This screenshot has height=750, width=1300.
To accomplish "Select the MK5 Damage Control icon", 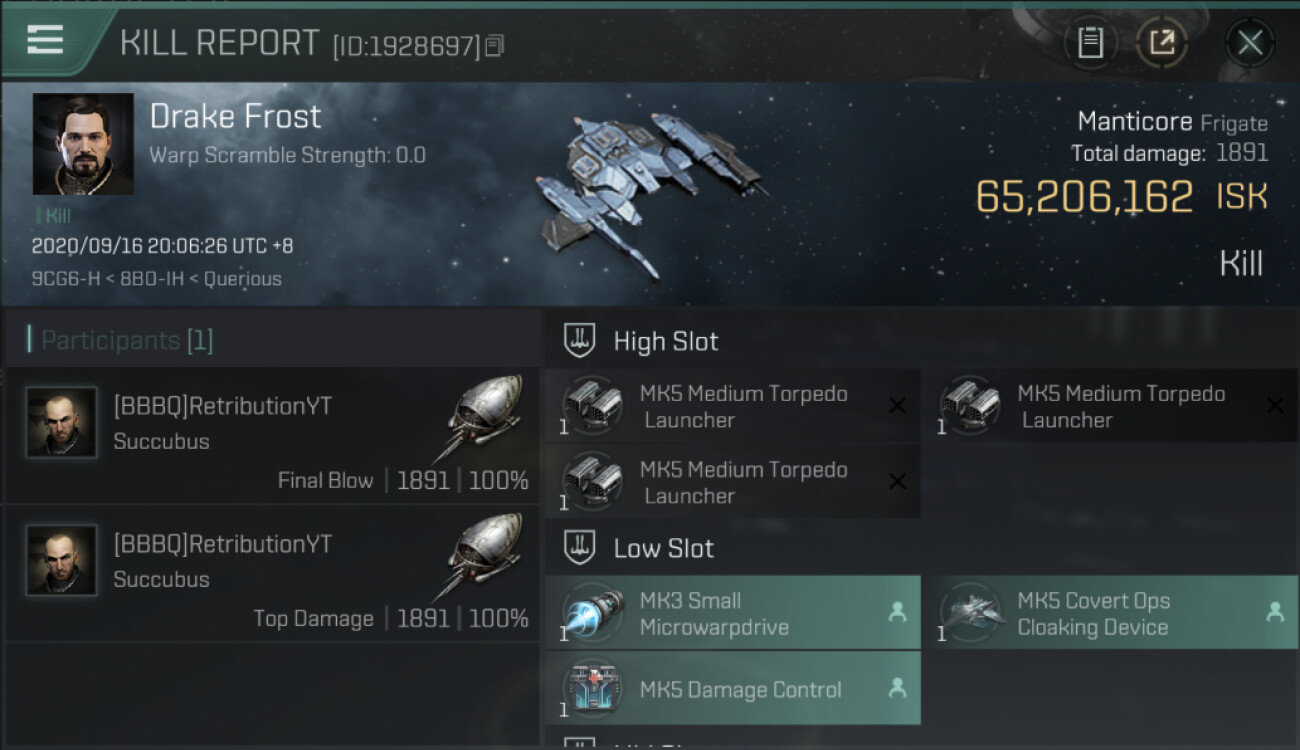I will 593,689.
